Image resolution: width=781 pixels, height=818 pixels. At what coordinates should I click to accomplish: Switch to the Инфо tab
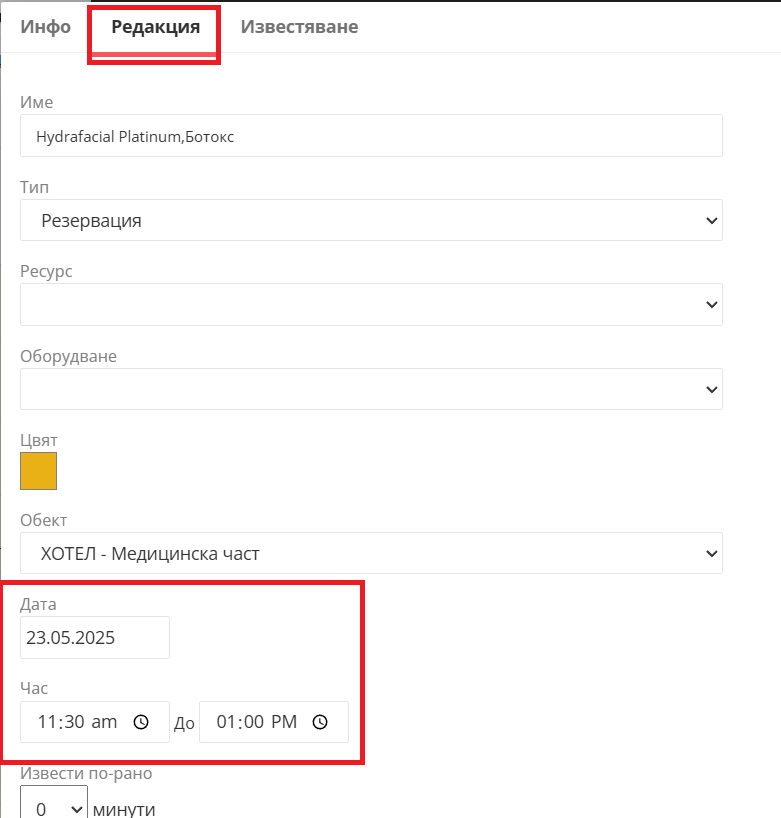point(45,27)
